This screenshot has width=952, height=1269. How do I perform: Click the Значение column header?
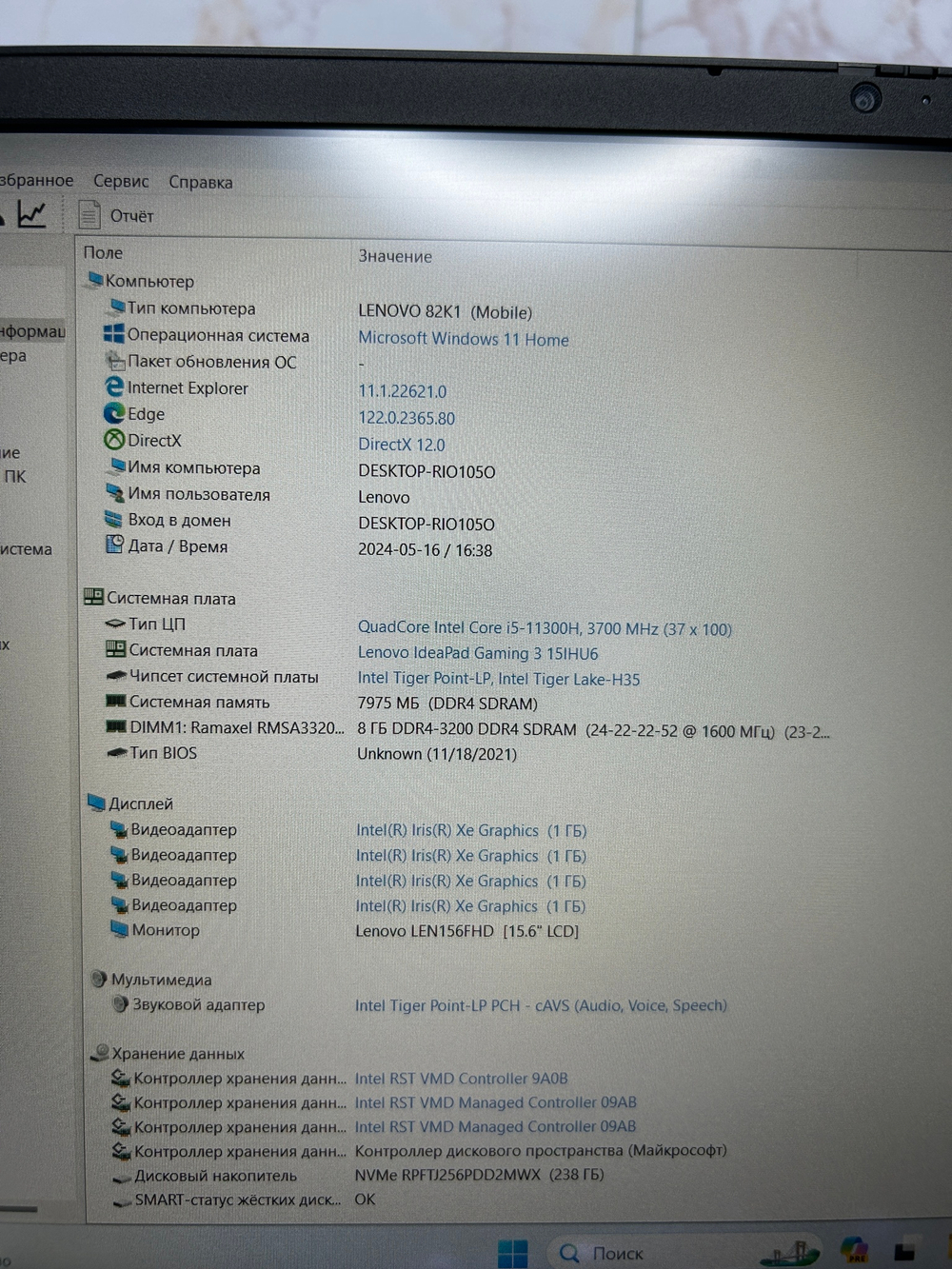click(395, 256)
